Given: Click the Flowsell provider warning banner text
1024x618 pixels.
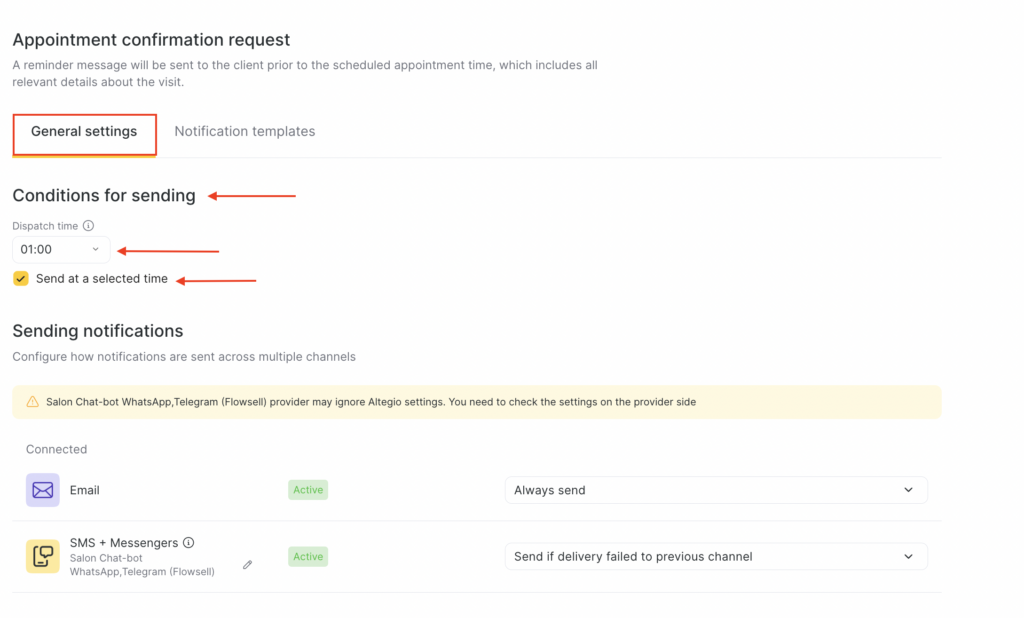Looking at the screenshot, I should pyautogui.click(x=370, y=402).
